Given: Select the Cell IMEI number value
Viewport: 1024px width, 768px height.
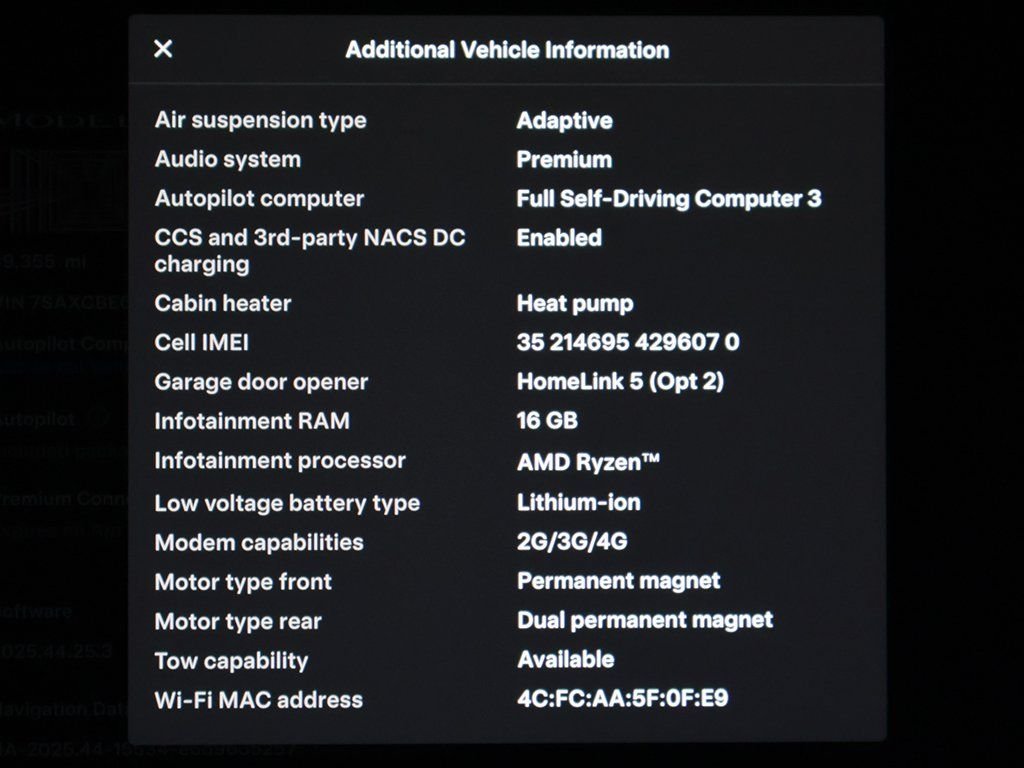Looking at the screenshot, I should (627, 343).
